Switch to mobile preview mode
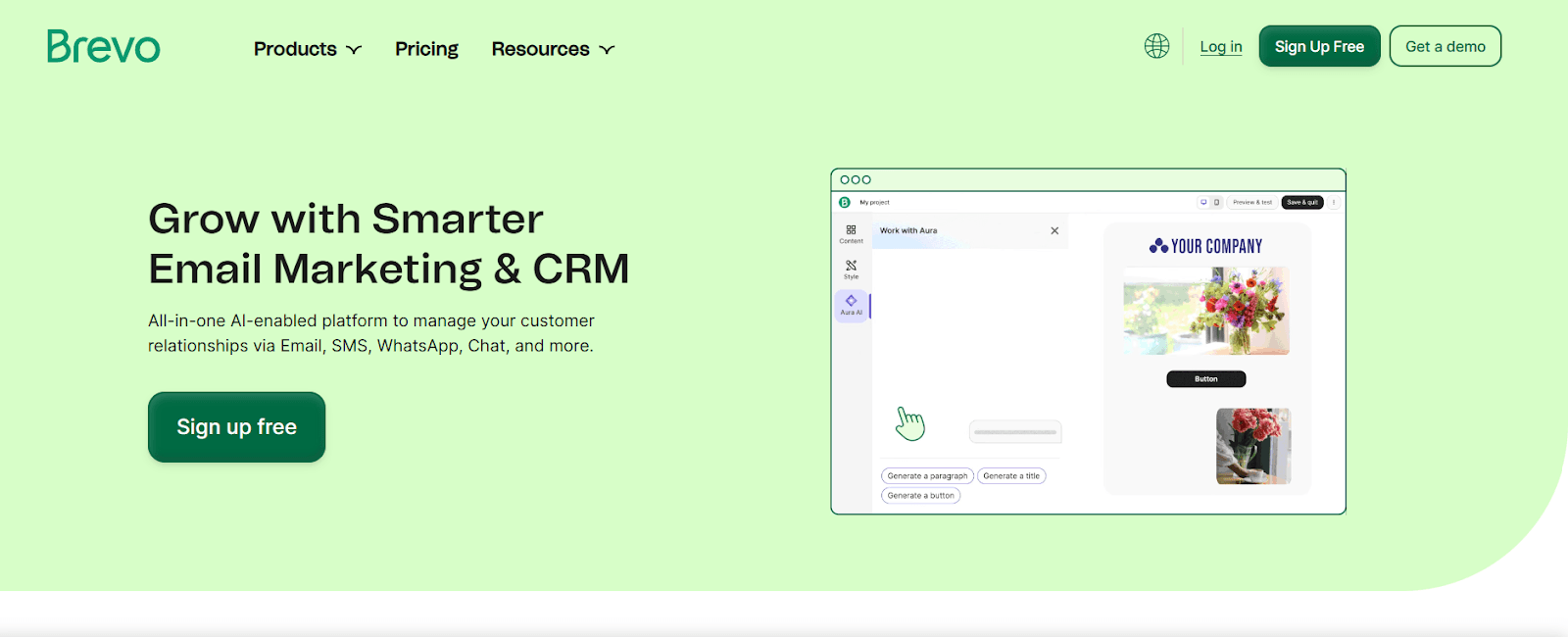 point(1216,203)
